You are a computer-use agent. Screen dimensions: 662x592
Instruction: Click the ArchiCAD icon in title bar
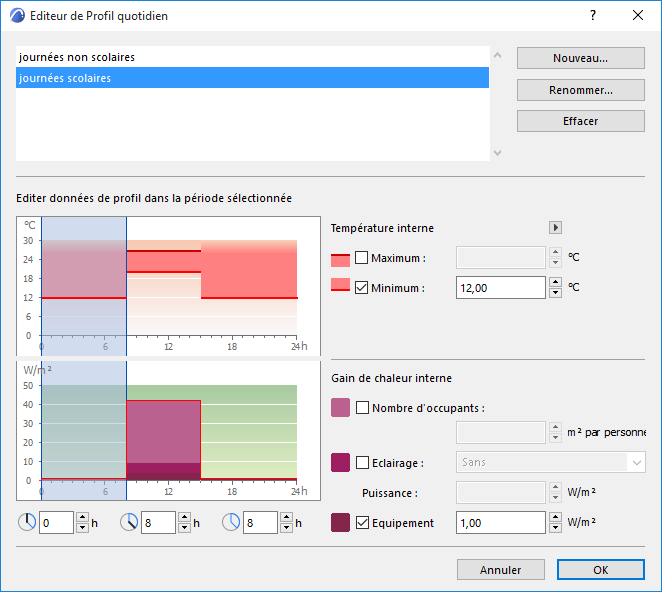pos(15,16)
